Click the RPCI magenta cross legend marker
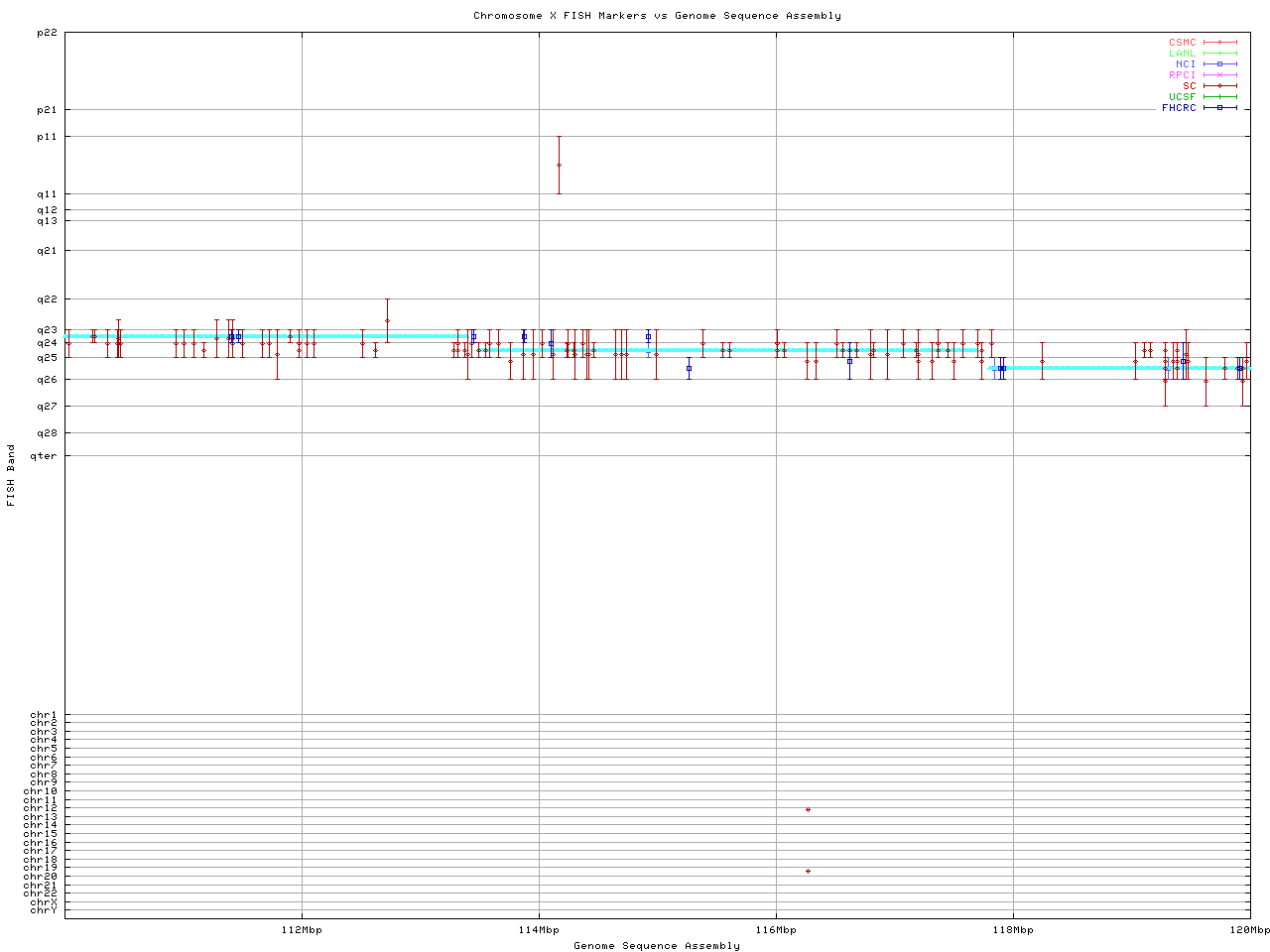Viewport: 1270px width, 952px height. (1219, 75)
